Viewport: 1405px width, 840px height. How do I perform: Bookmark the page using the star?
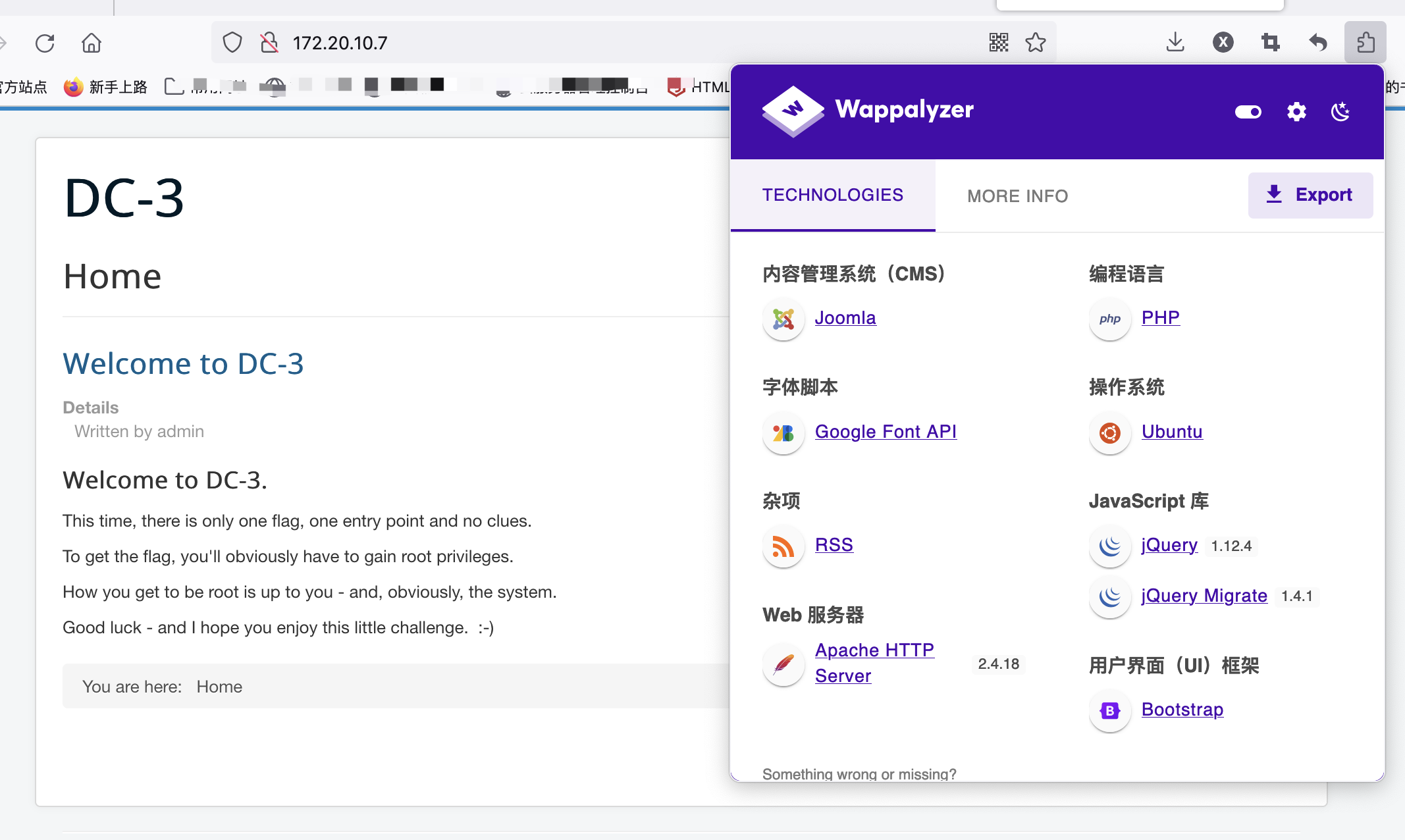(x=1036, y=42)
